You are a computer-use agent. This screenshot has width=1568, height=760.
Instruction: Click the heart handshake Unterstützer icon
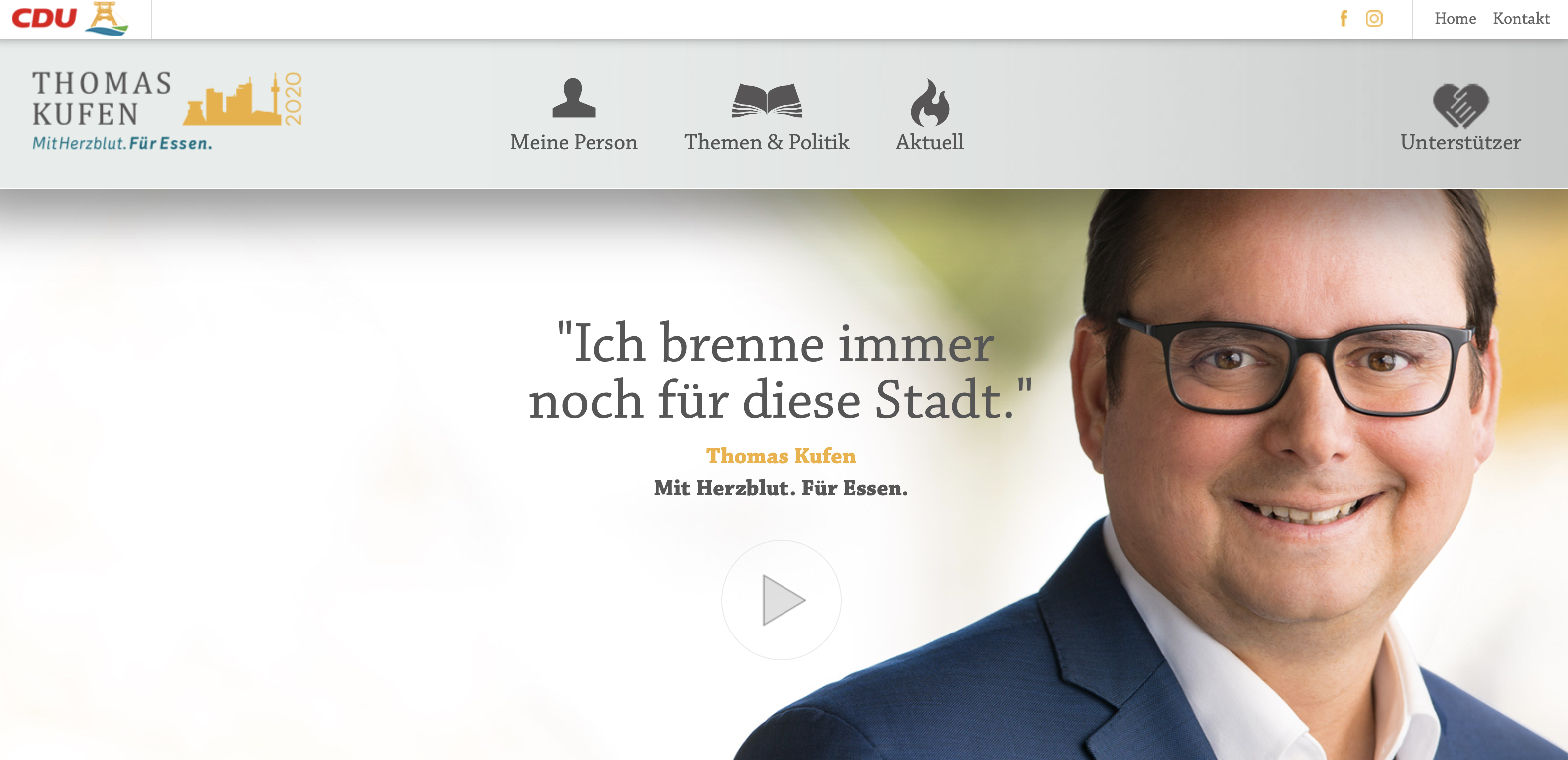pos(1460,106)
